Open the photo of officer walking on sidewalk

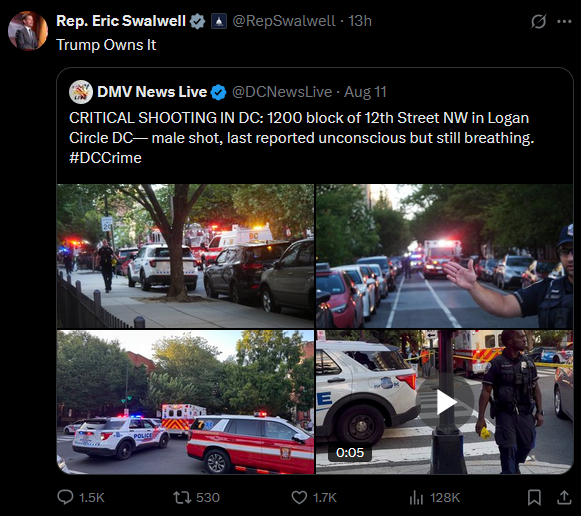(x=185, y=256)
